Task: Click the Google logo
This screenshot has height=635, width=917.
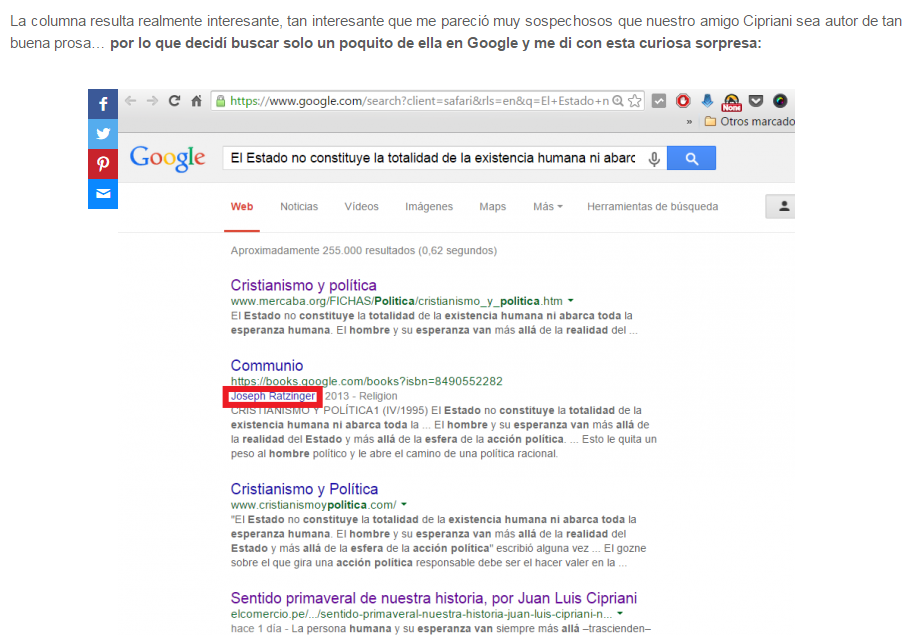Action: pos(167,158)
